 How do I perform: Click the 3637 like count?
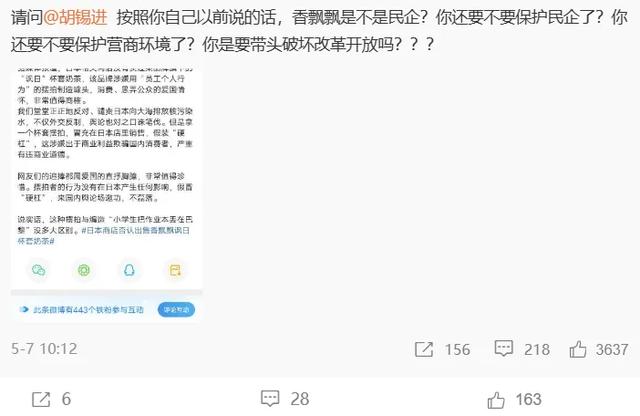[x=612, y=349]
